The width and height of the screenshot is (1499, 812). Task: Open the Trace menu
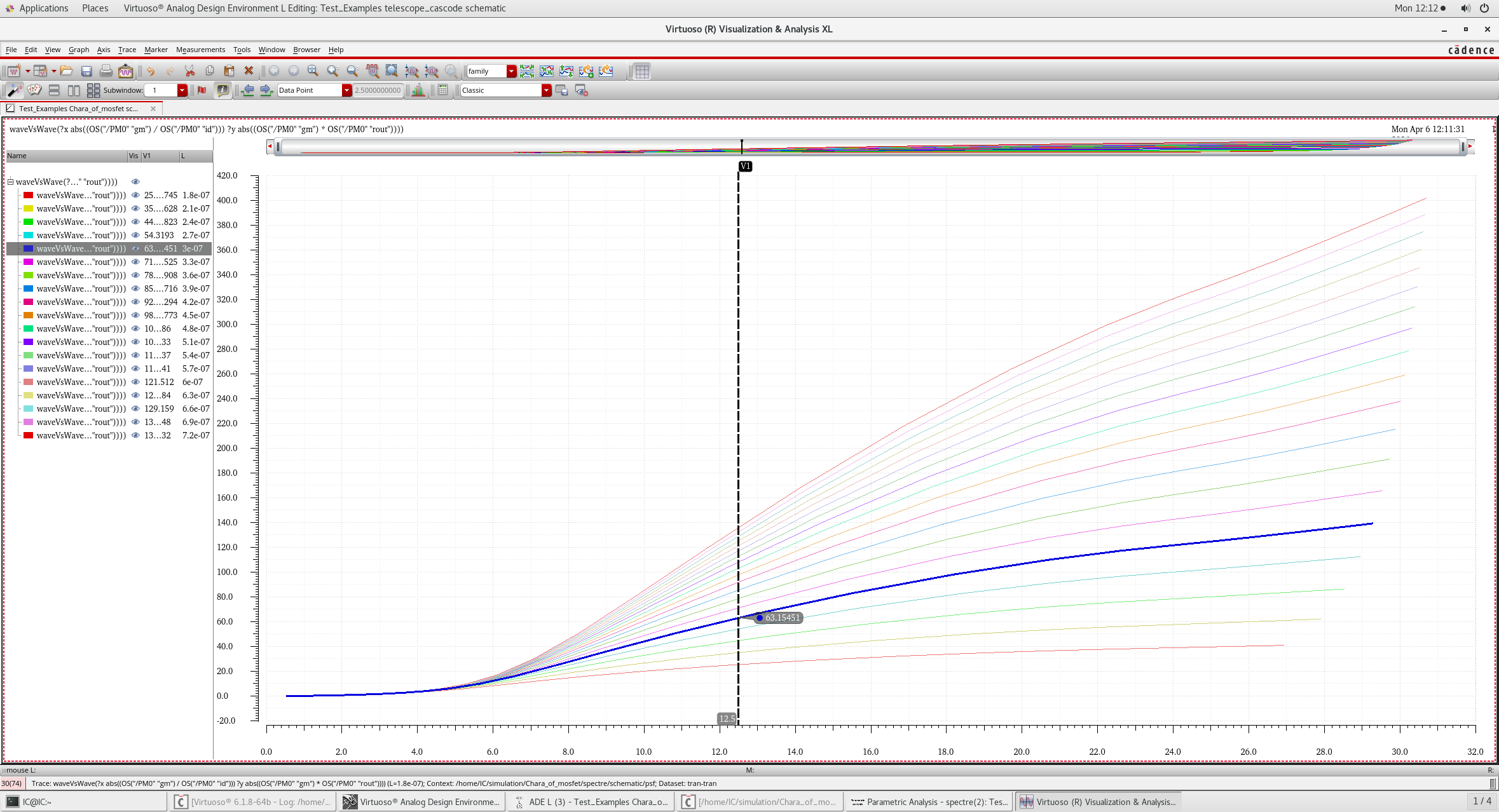tap(127, 50)
